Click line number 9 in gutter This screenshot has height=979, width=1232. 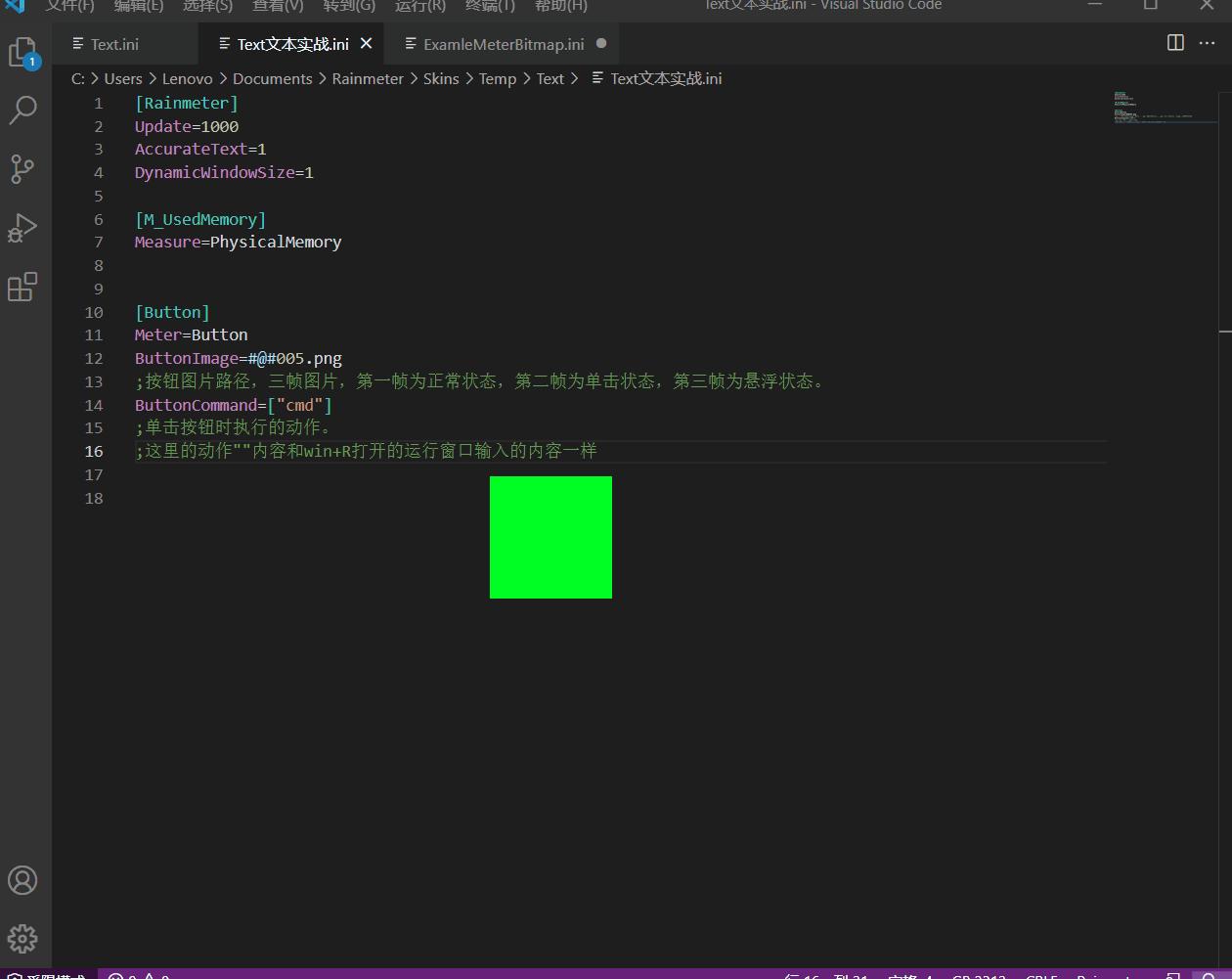[98, 289]
